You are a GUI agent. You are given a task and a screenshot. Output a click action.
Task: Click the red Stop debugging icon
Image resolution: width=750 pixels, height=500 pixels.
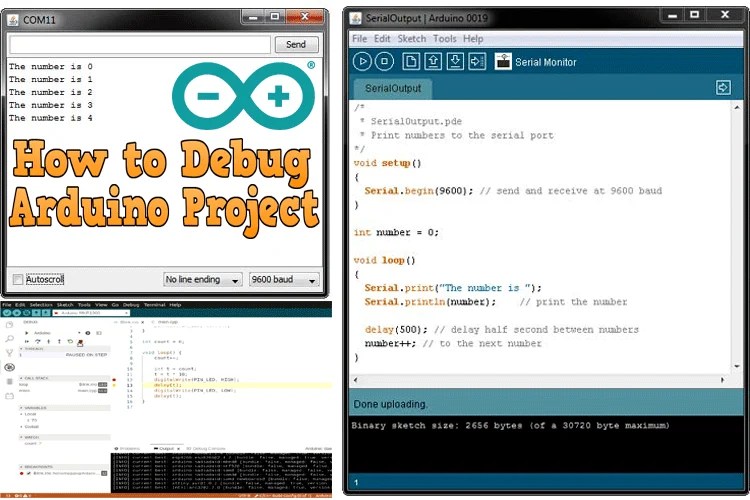(x=80, y=343)
